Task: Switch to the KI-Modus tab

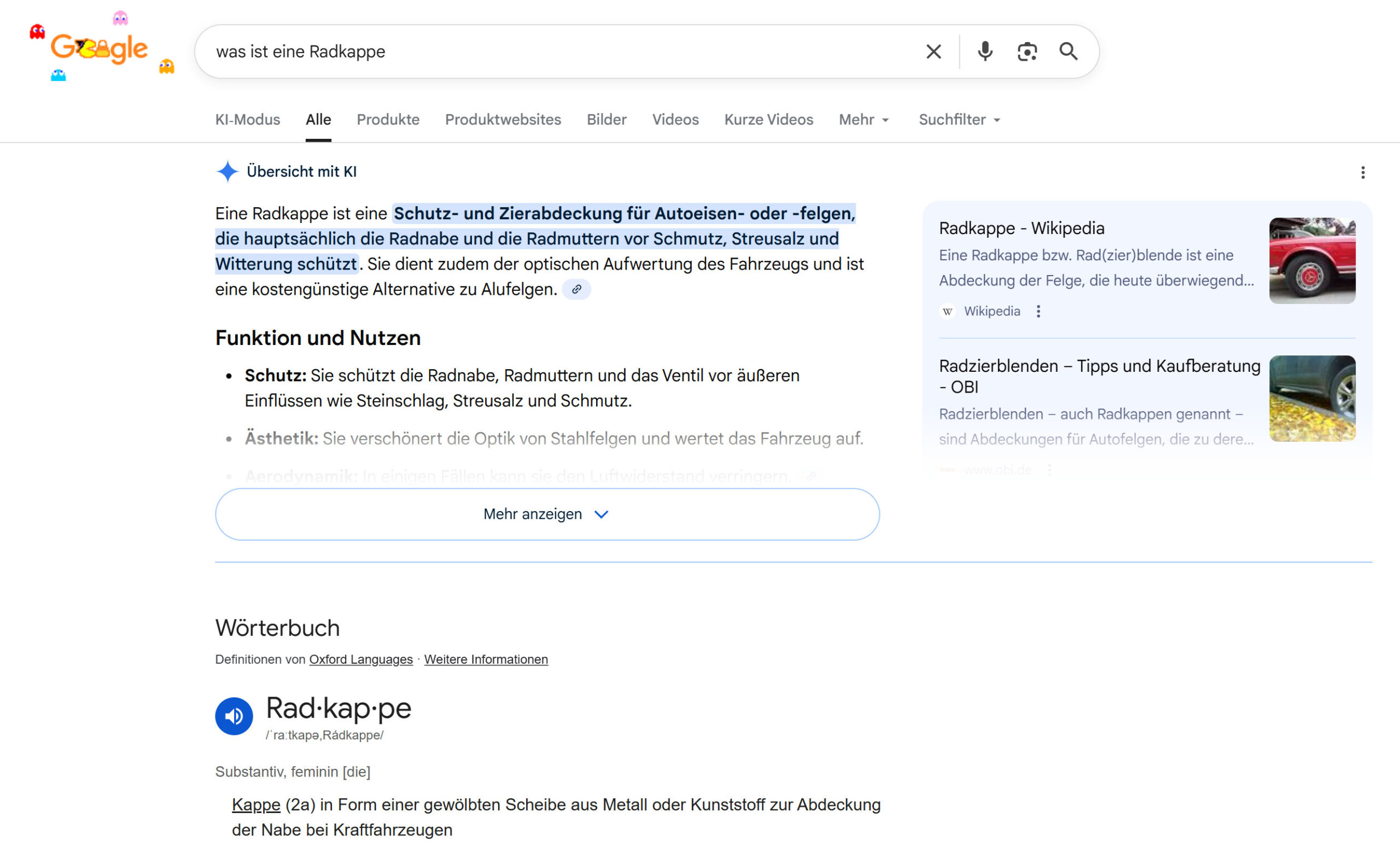Action: (247, 120)
